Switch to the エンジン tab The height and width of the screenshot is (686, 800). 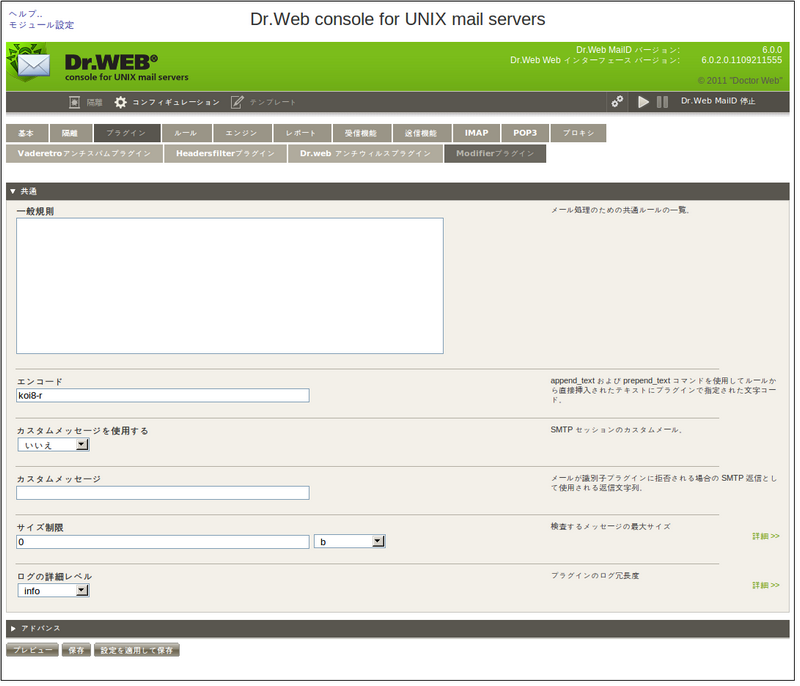click(242, 134)
